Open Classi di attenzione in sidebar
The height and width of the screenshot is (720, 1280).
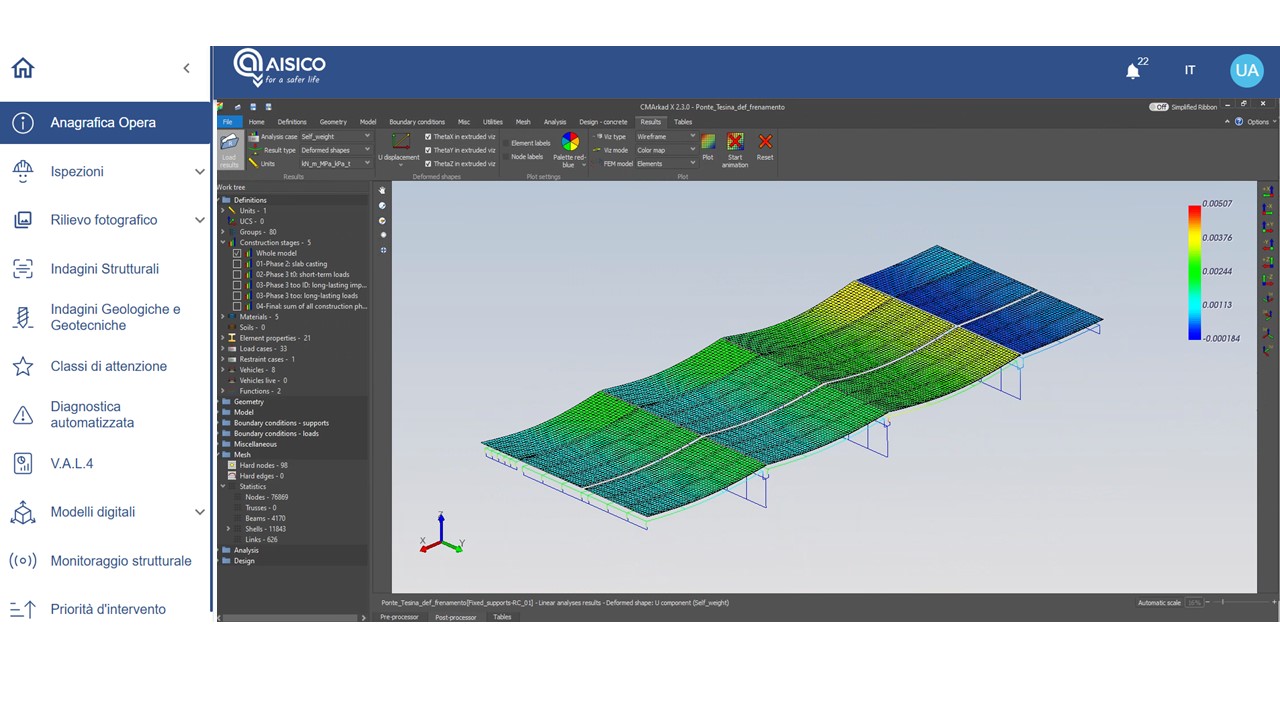[108, 366]
